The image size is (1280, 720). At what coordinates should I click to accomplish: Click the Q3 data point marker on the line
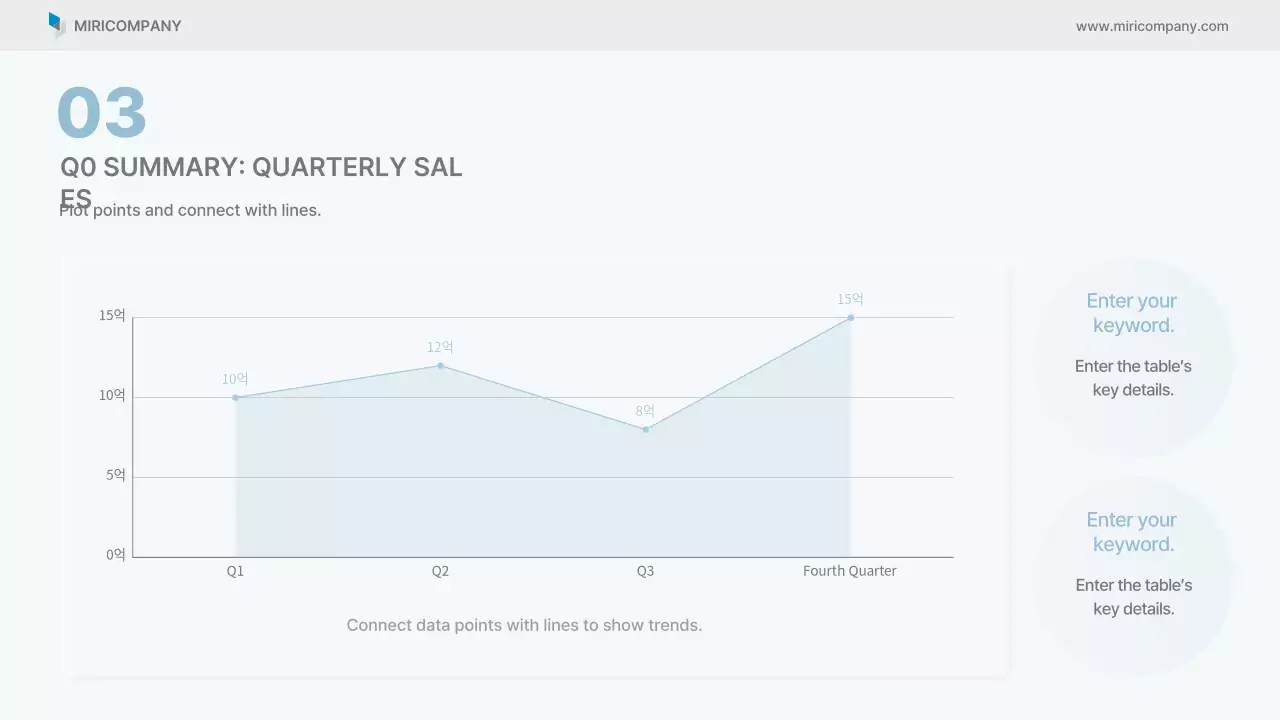(x=646, y=430)
